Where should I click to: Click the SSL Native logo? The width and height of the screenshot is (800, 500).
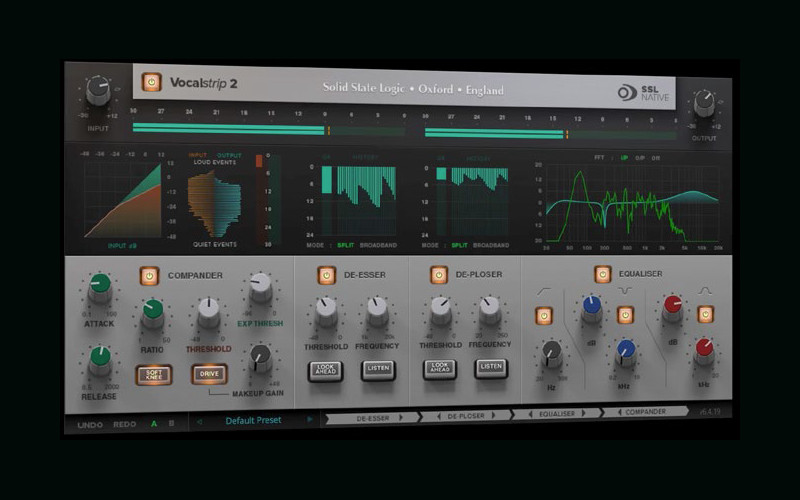pyautogui.click(x=643, y=93)
